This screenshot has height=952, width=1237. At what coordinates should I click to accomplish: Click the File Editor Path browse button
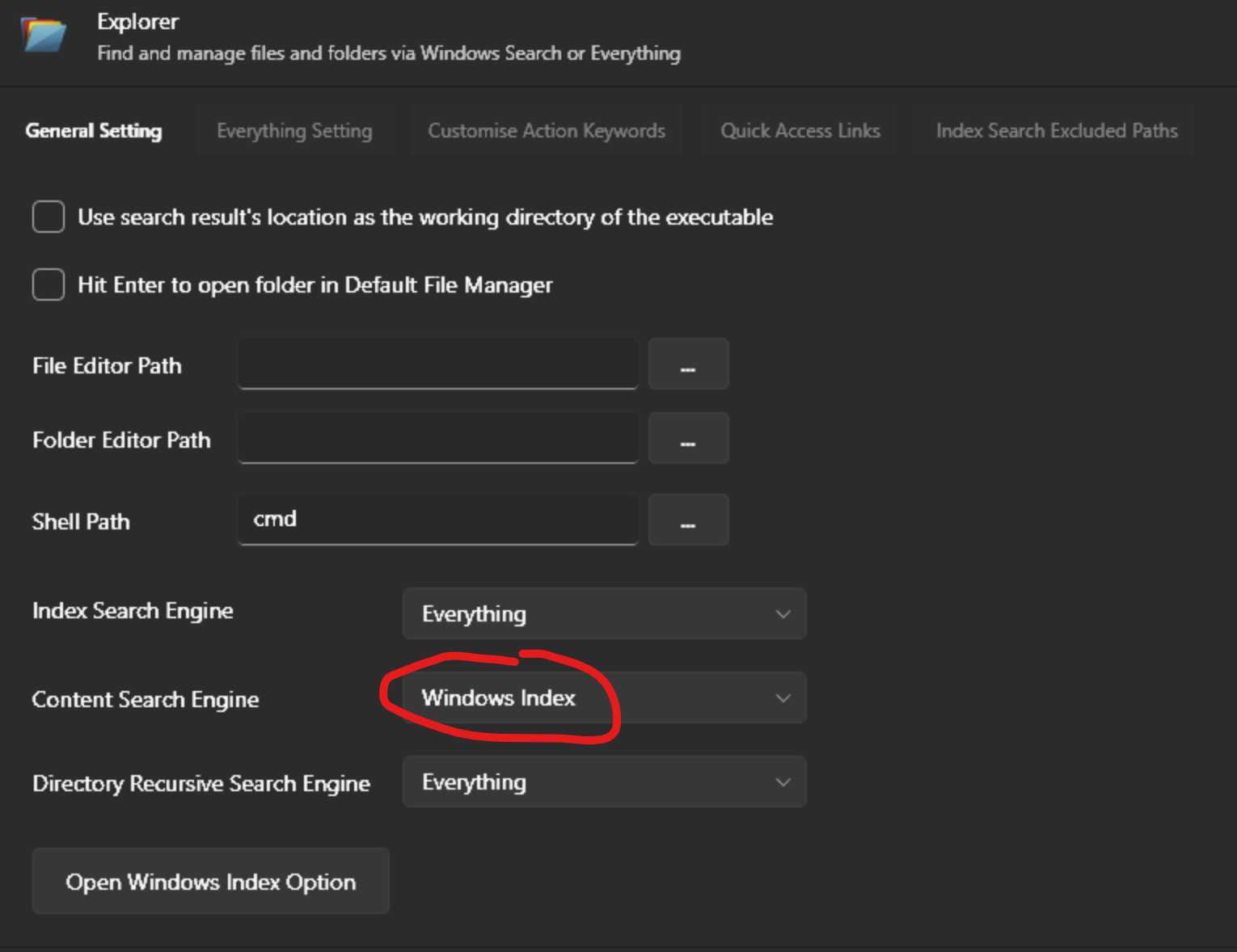point(688,364)
